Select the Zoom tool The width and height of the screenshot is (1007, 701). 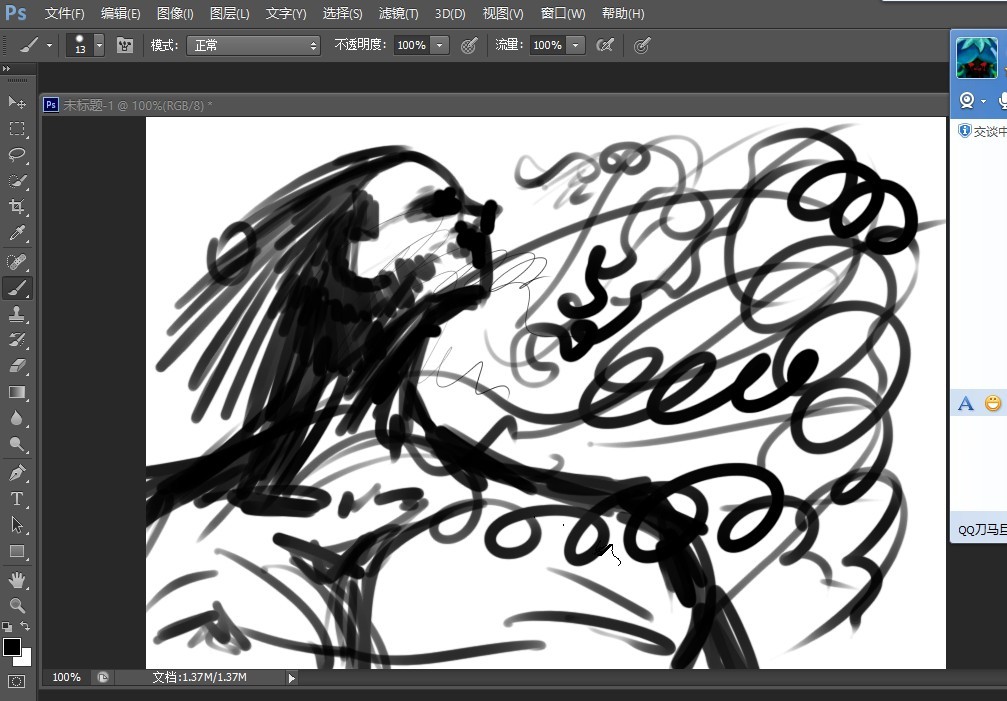coord(17,605)
